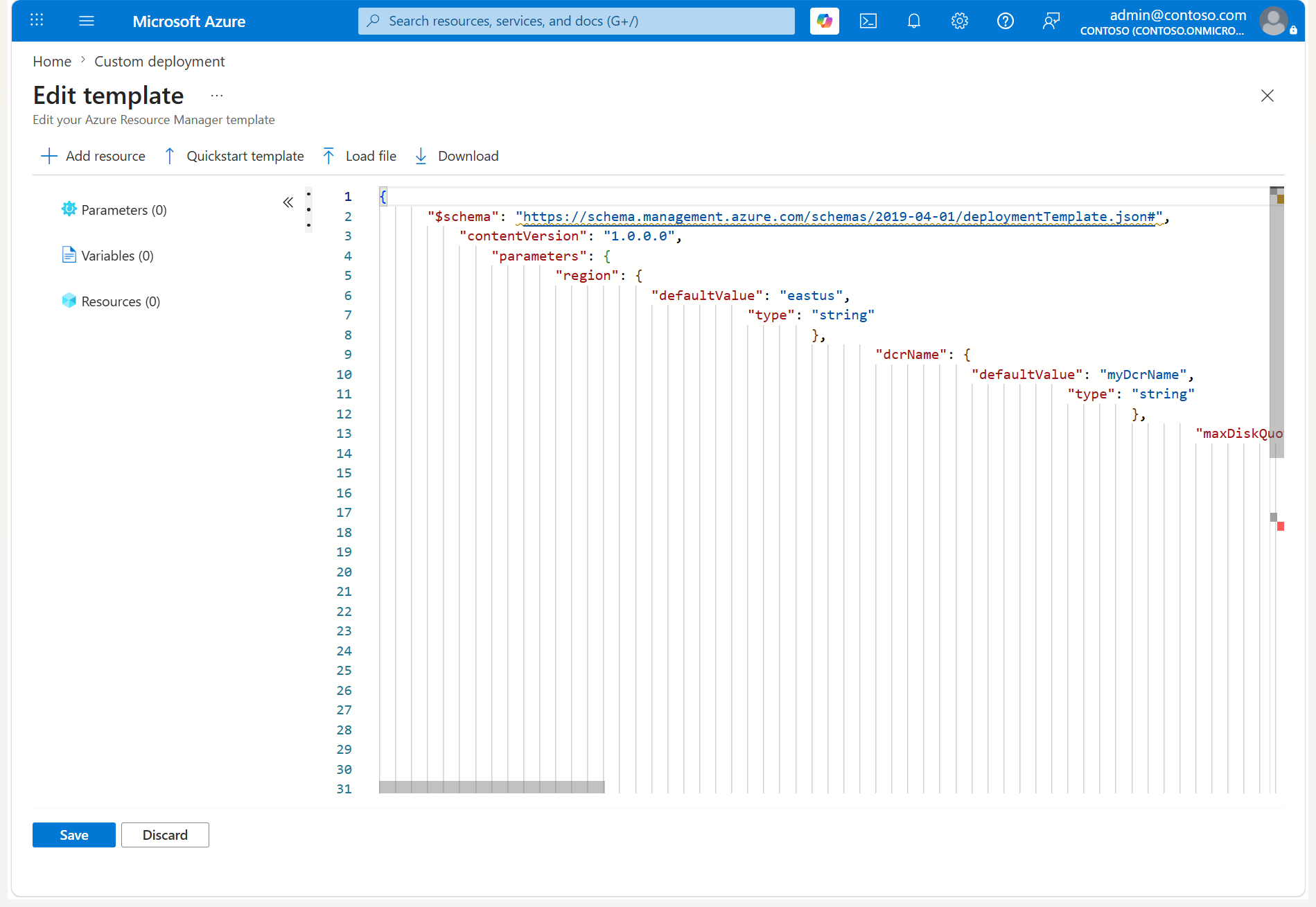
Task: Open Cloud Shell terminal icon
Action: (x=868, y=21)
